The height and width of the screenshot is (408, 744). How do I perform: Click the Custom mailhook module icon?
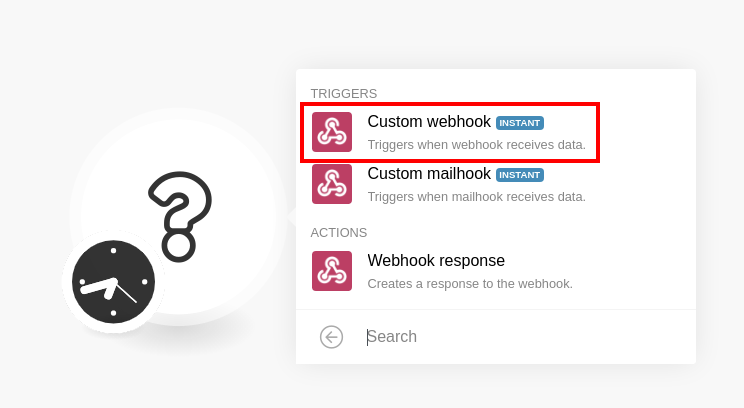332,184
